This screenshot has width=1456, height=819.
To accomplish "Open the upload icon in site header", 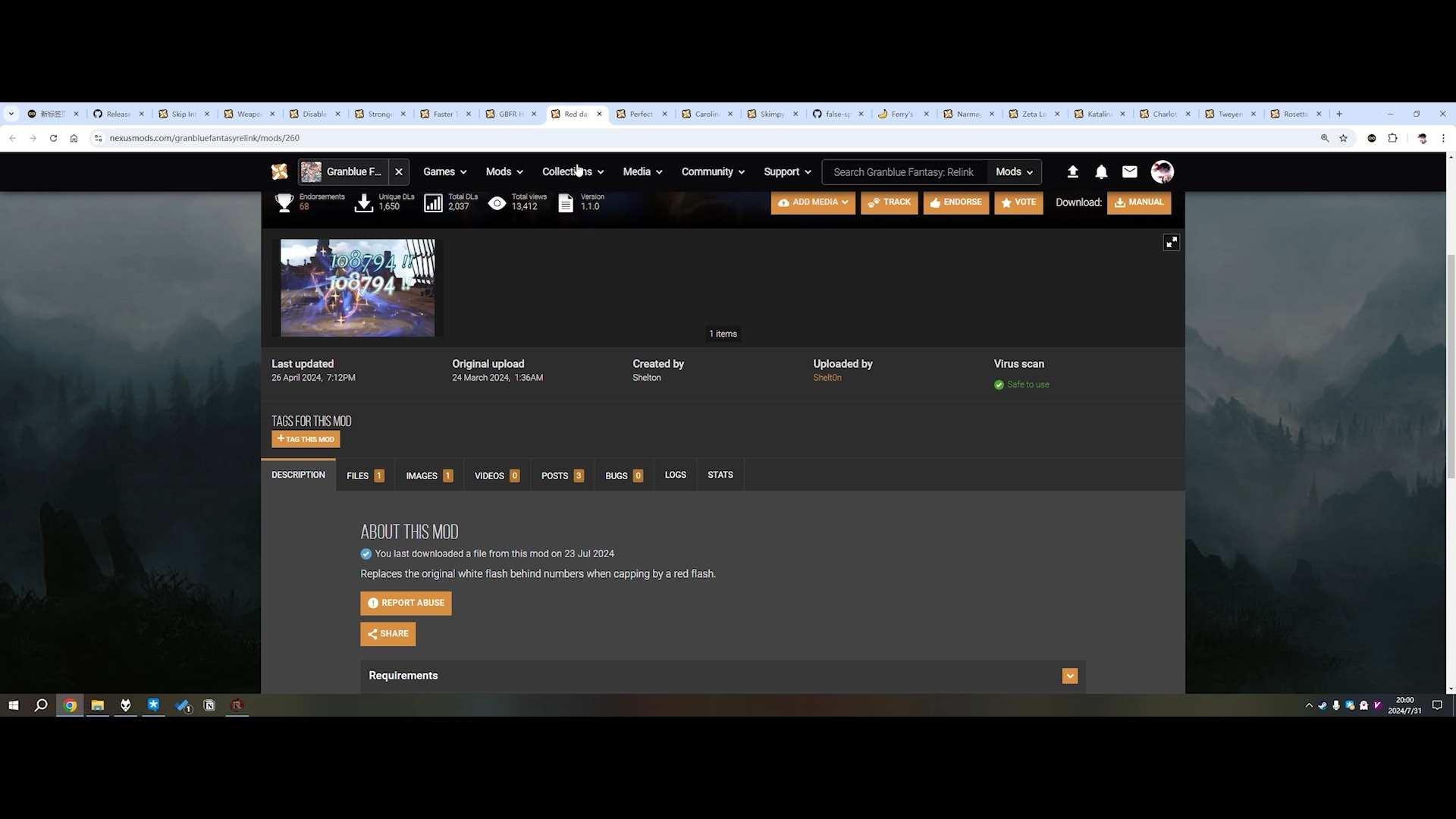I will tap(1072, 172).
